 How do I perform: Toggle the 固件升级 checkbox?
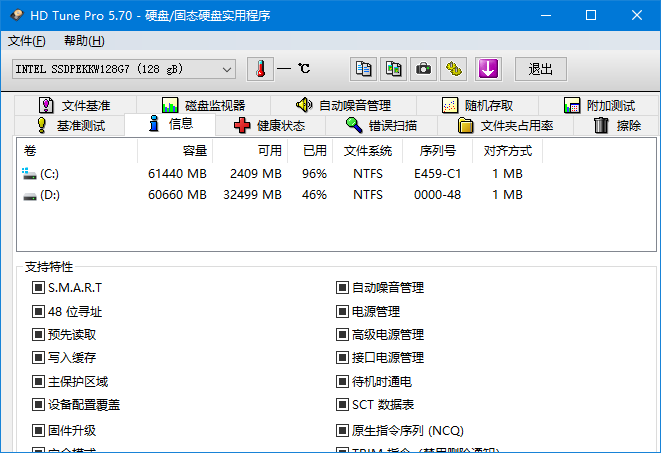[38, 431]
